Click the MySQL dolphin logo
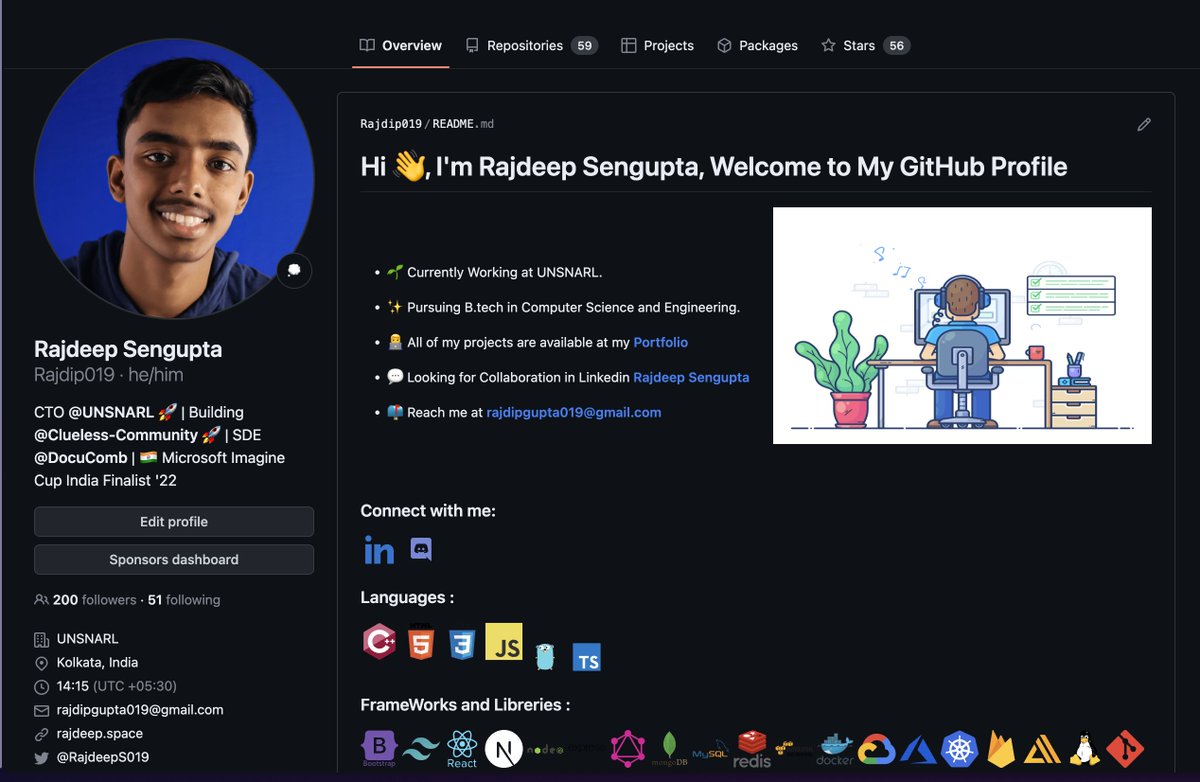The image size is (1200, 782). coord(710,750)
